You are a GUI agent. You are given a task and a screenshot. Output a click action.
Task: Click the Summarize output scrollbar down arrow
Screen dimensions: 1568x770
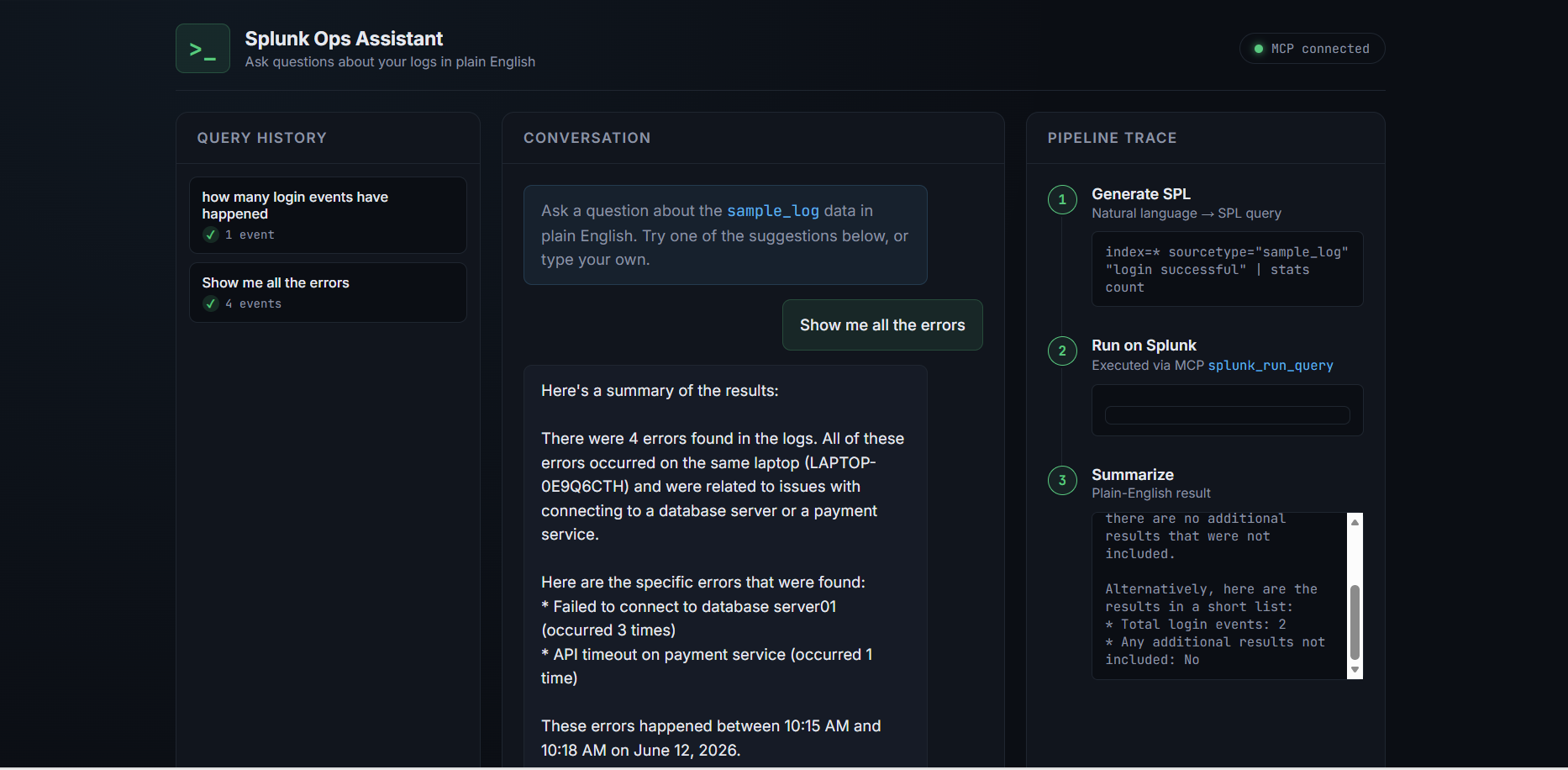coord(1355,670)
